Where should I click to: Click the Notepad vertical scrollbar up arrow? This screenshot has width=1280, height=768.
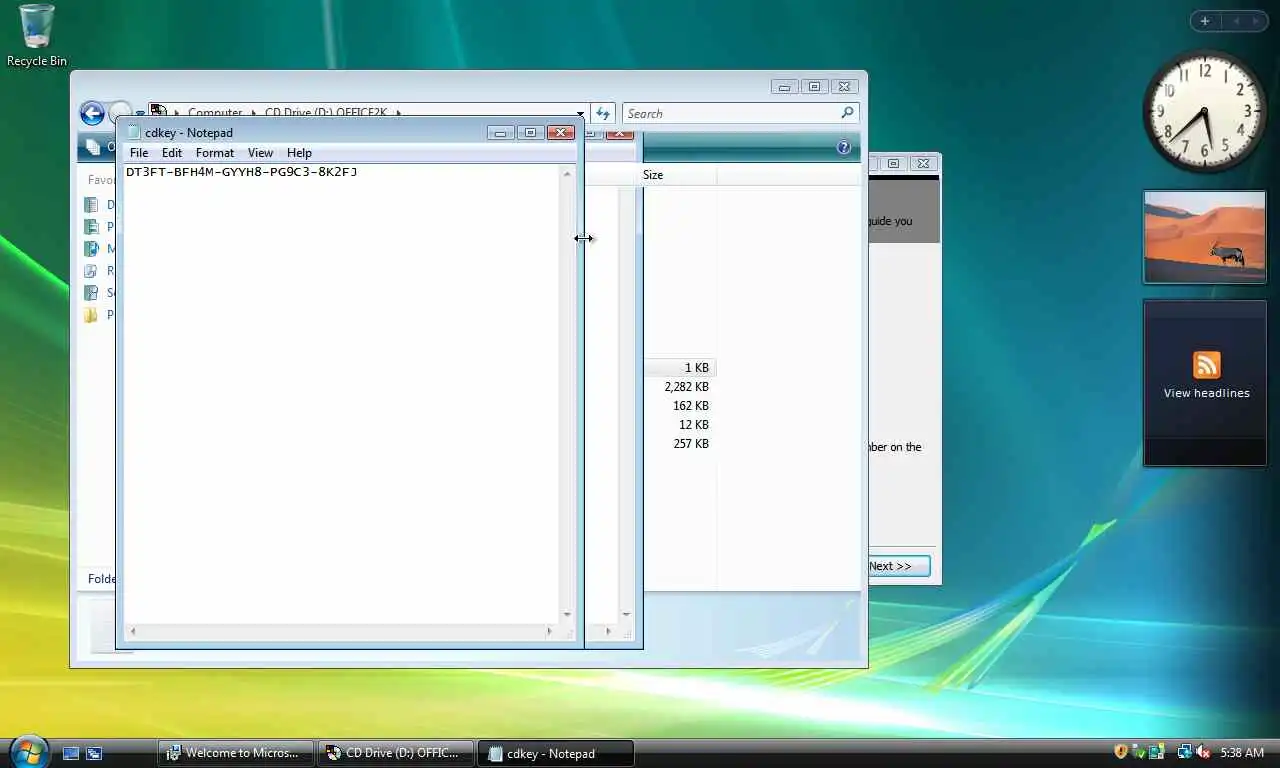click(x=567, y=174)
